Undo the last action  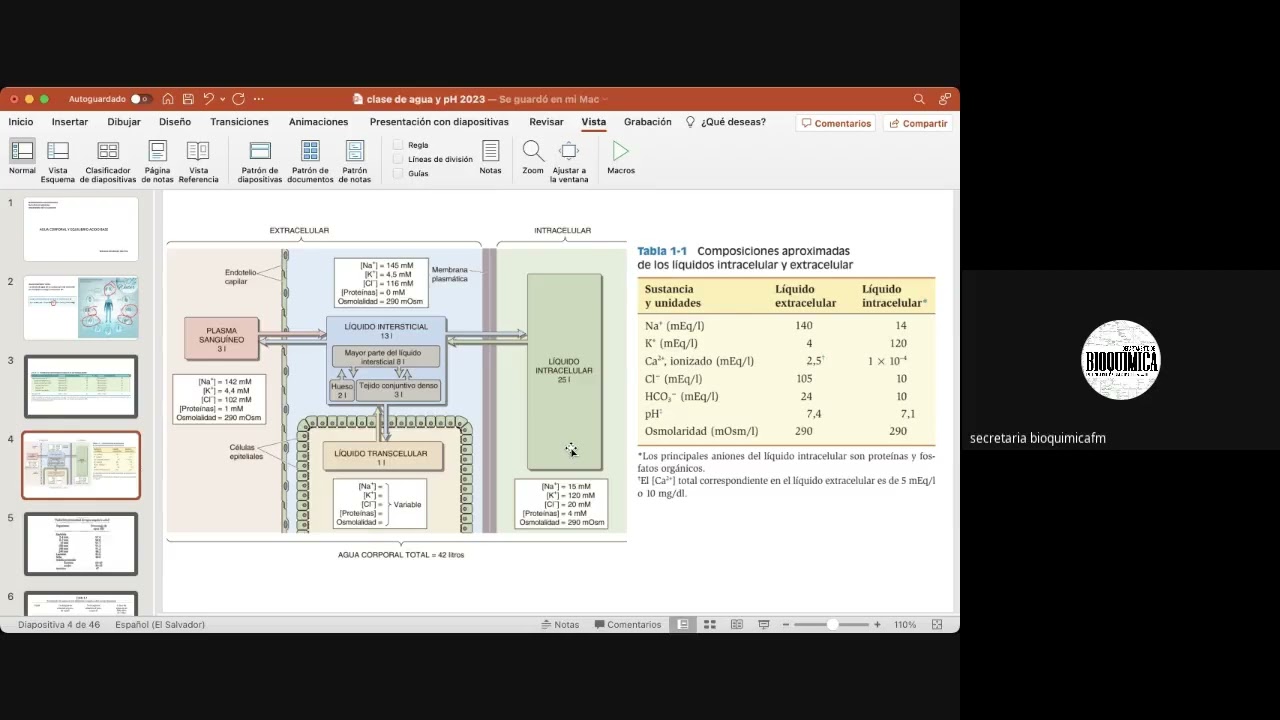tap(208, 99)
